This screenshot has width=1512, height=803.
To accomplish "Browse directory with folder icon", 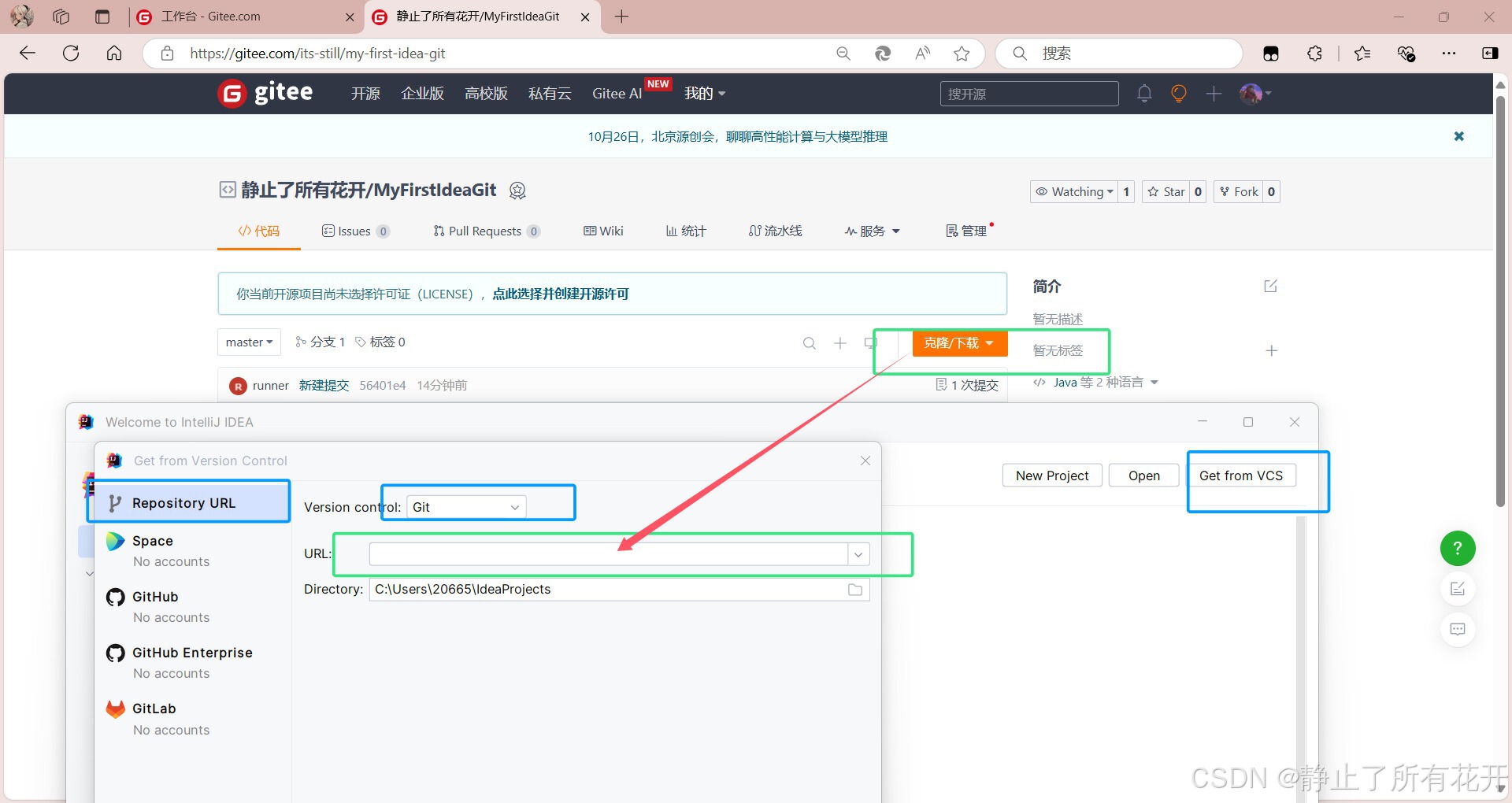I will pyautogui.click(x=855, y=590).
